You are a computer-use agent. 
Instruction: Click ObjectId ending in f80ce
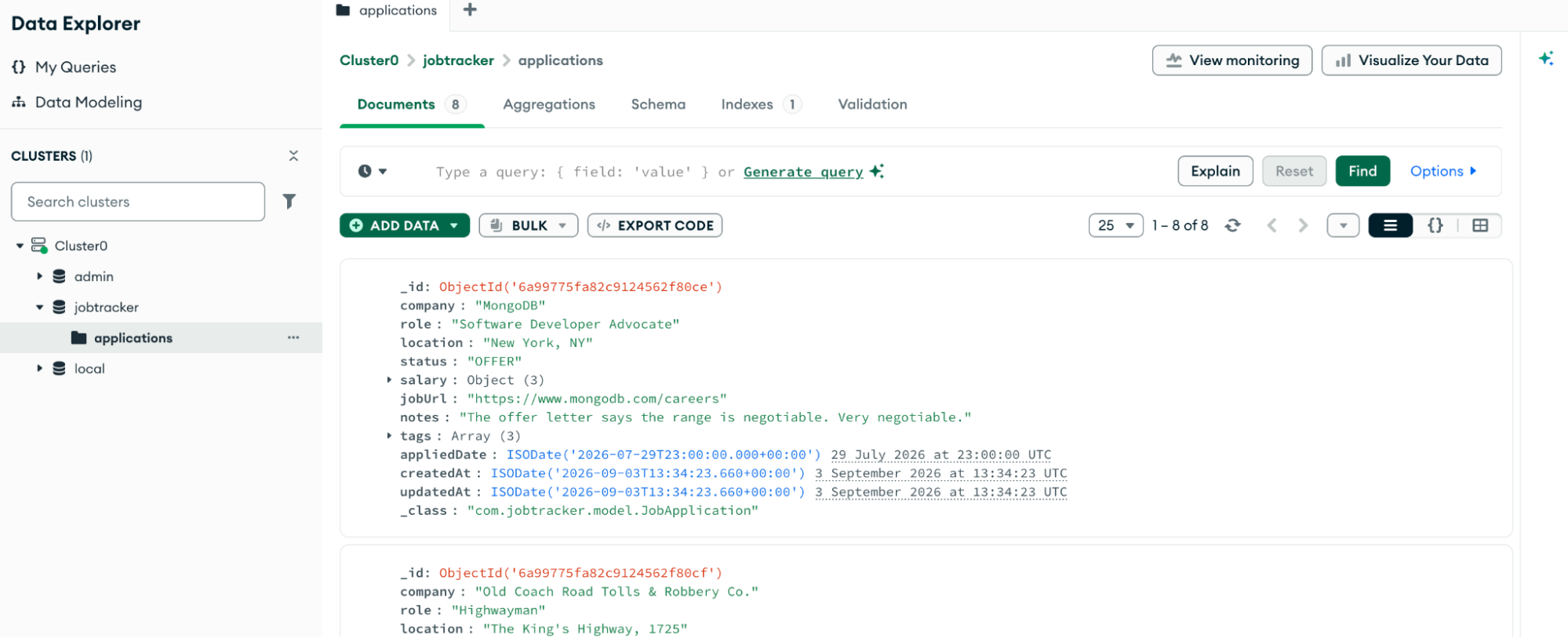click(580, 286)
